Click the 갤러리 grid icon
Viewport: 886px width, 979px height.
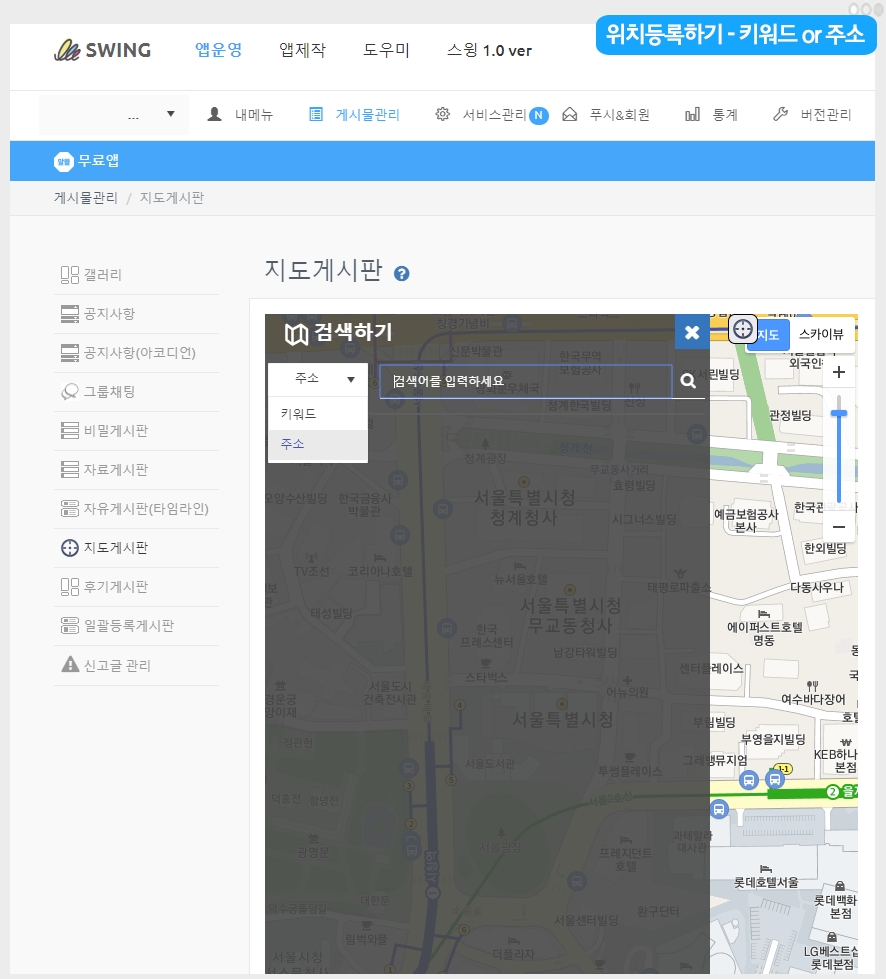[69, 275]
